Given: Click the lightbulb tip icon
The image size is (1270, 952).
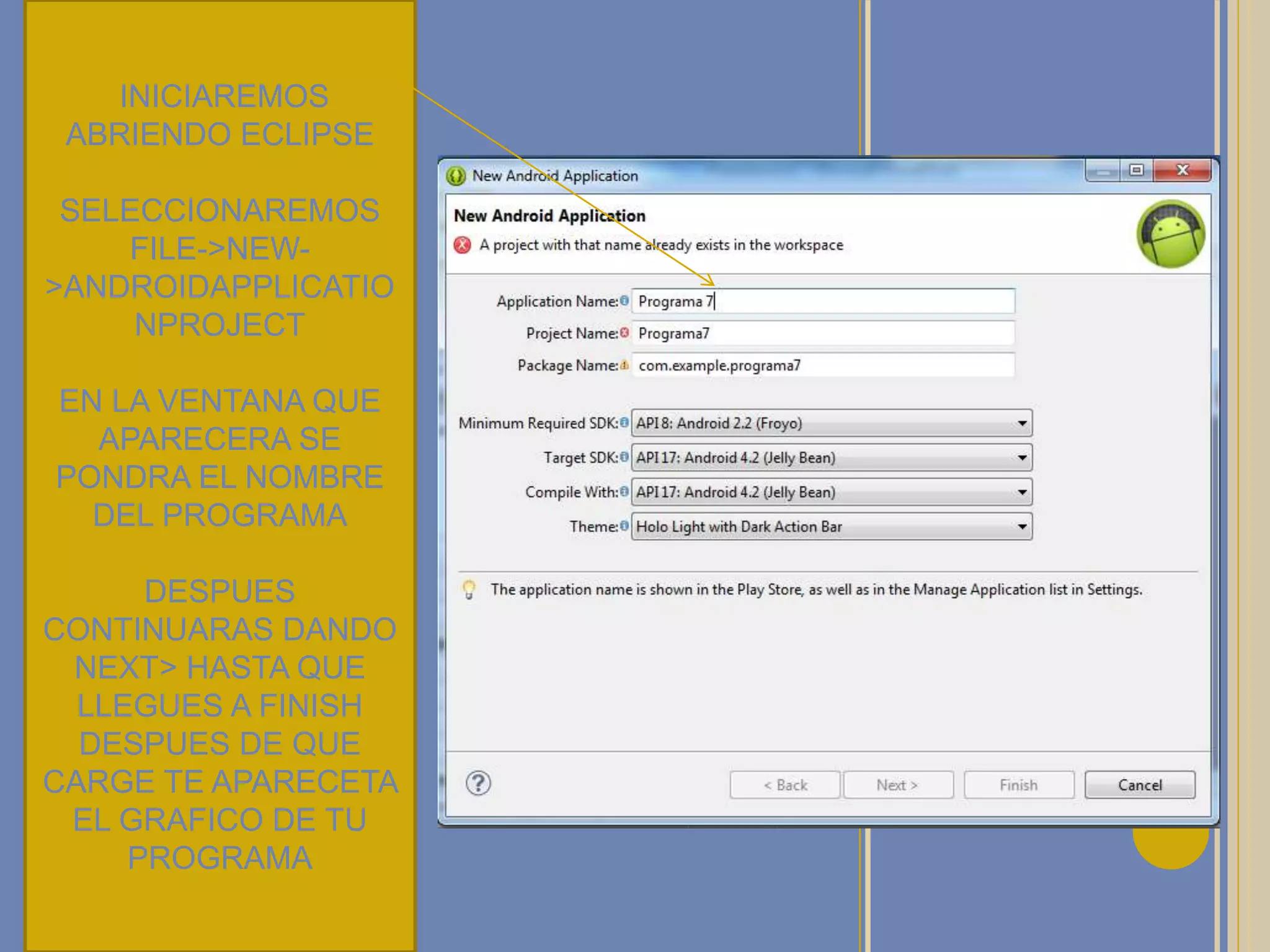Looking at the screenshot, I should coord(469,589).
